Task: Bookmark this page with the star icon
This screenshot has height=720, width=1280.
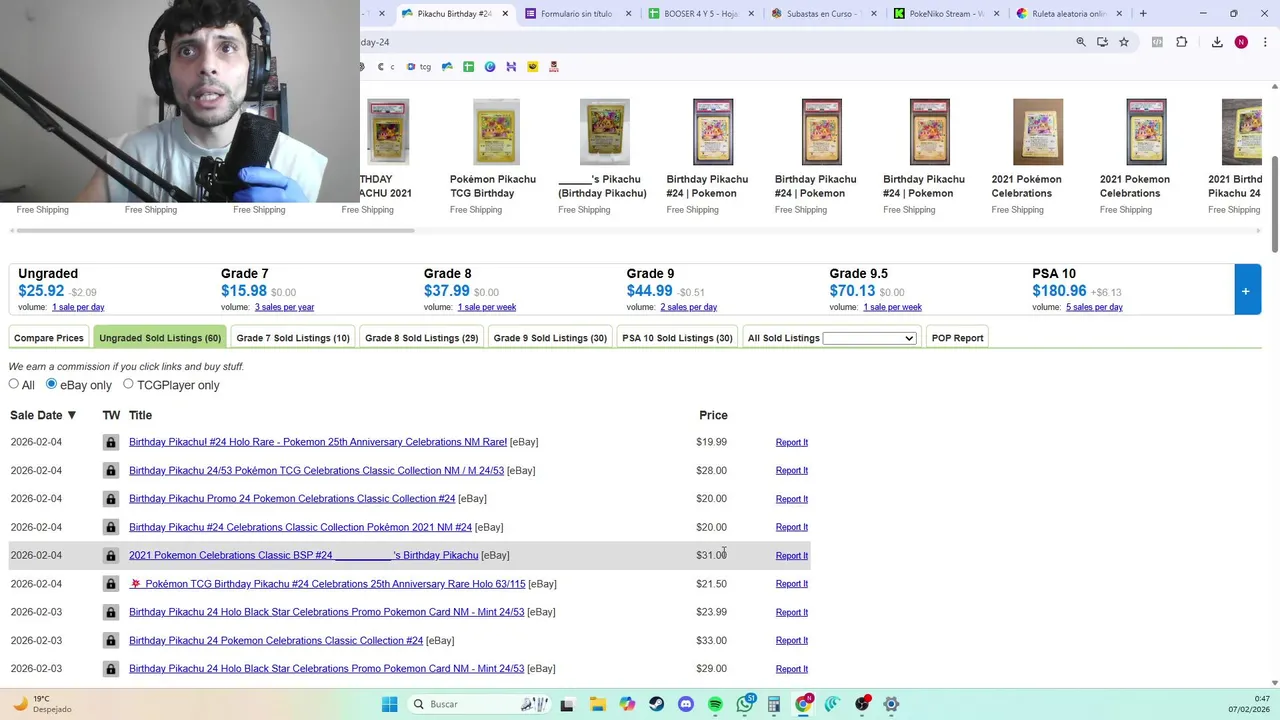Action: pyautogui.click(x=1124, y=42)
